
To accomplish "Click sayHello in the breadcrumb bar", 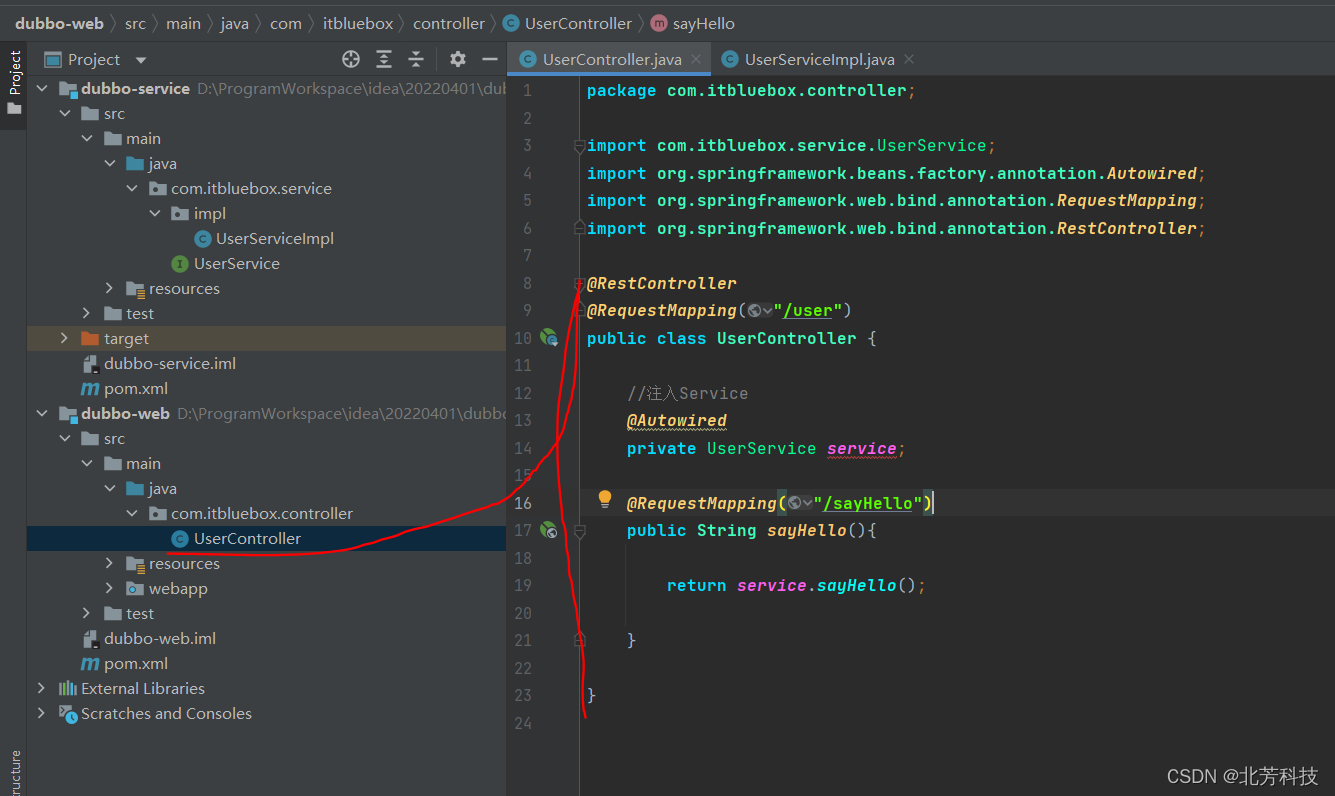I will pyautogui.click(x=693, y=23).
